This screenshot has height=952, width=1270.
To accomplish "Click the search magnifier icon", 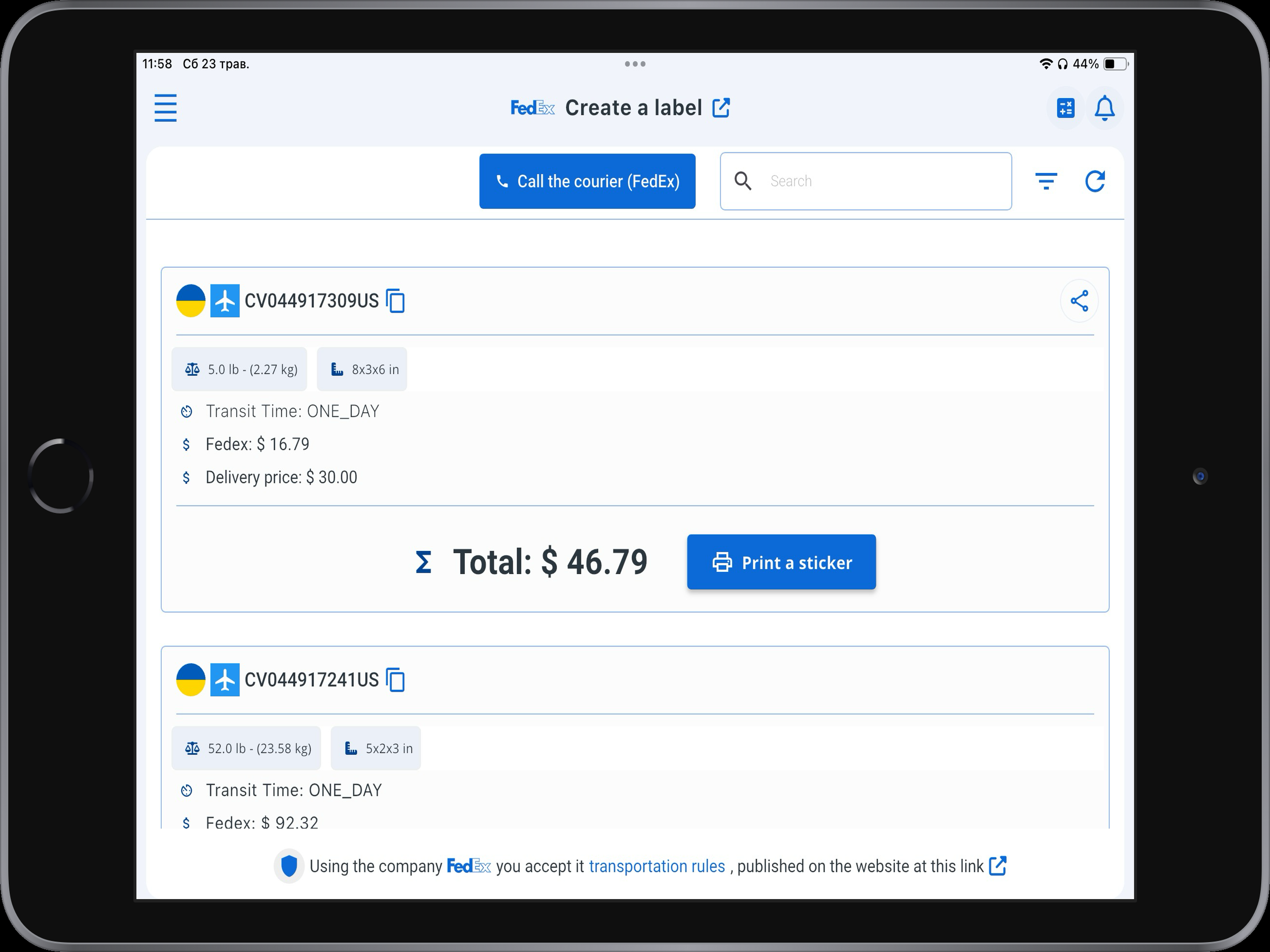I will [743, 181].
